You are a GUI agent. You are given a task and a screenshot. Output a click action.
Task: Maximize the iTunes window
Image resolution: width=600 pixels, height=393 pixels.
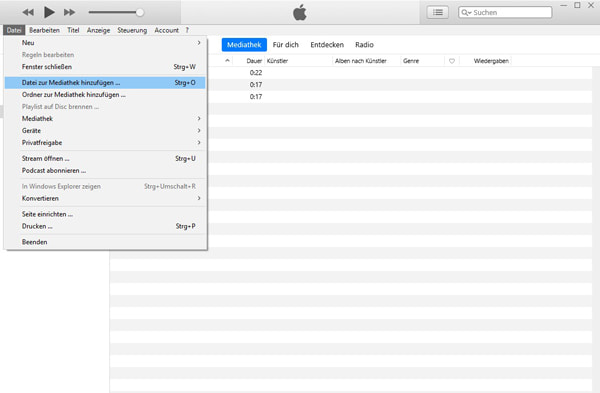pyautogui.click(x=577, y=5)
